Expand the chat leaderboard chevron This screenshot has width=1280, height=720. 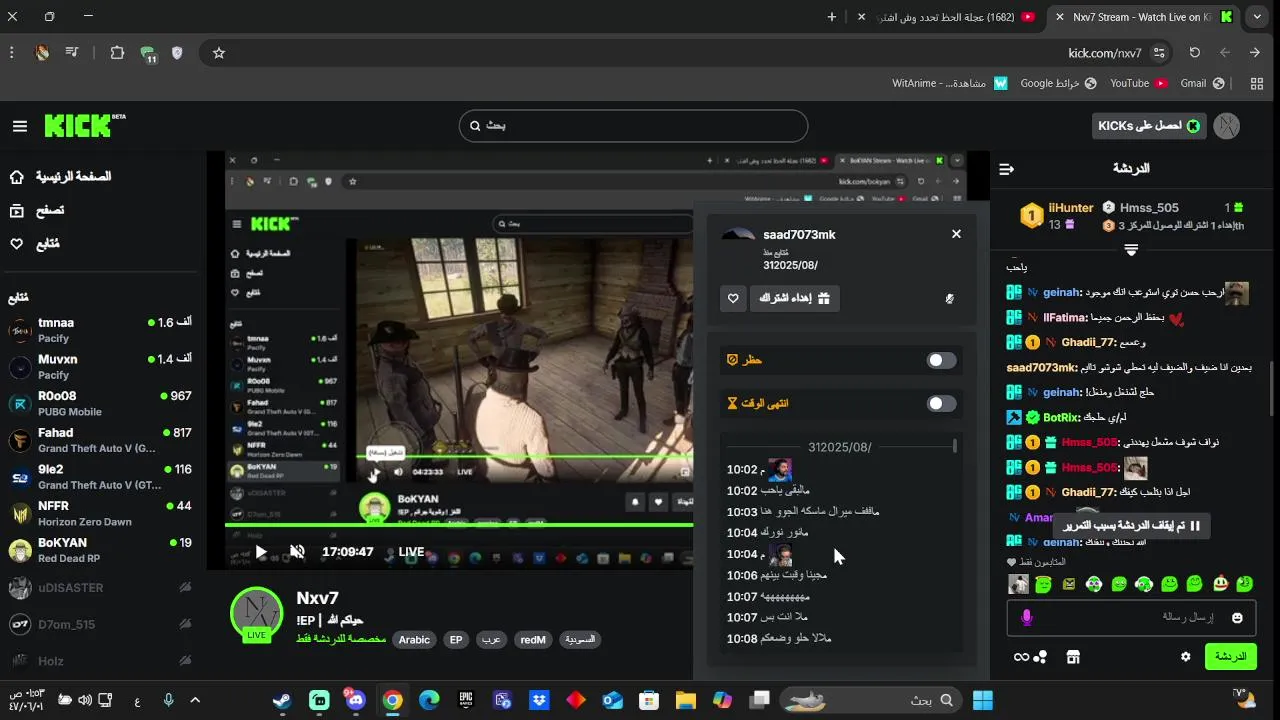click(x=1131, y=249)
